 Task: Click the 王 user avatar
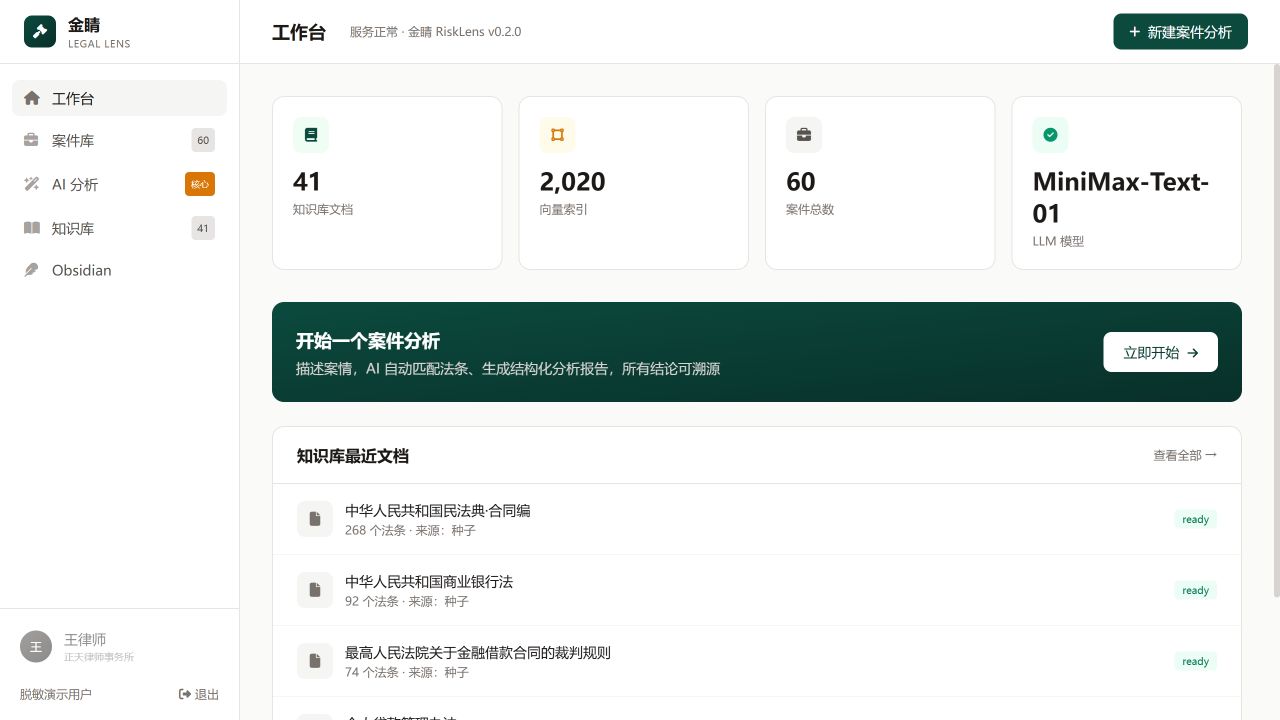click(x=36, y=647)
